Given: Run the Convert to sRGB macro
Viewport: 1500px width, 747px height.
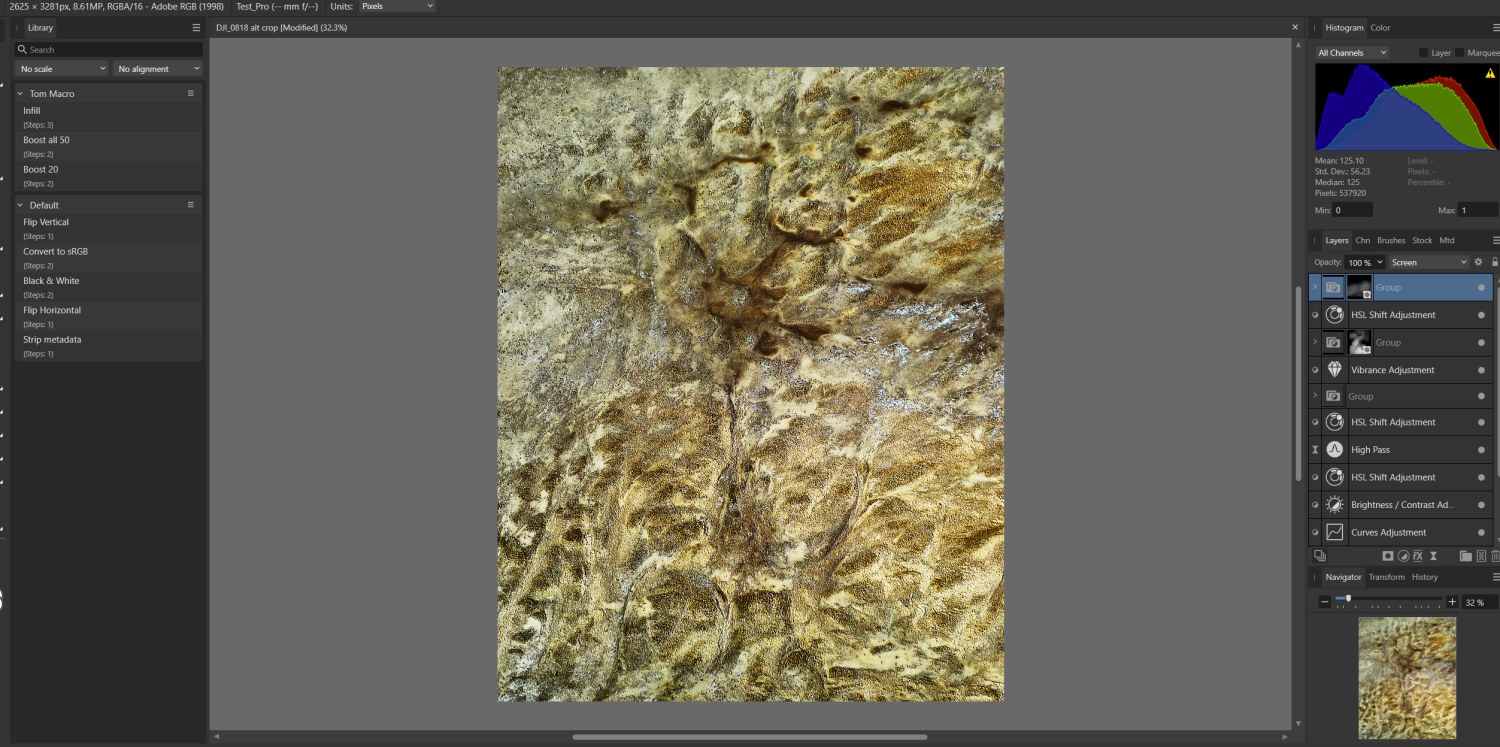Looking at the screenshot, I should click(x=109, y=258).
